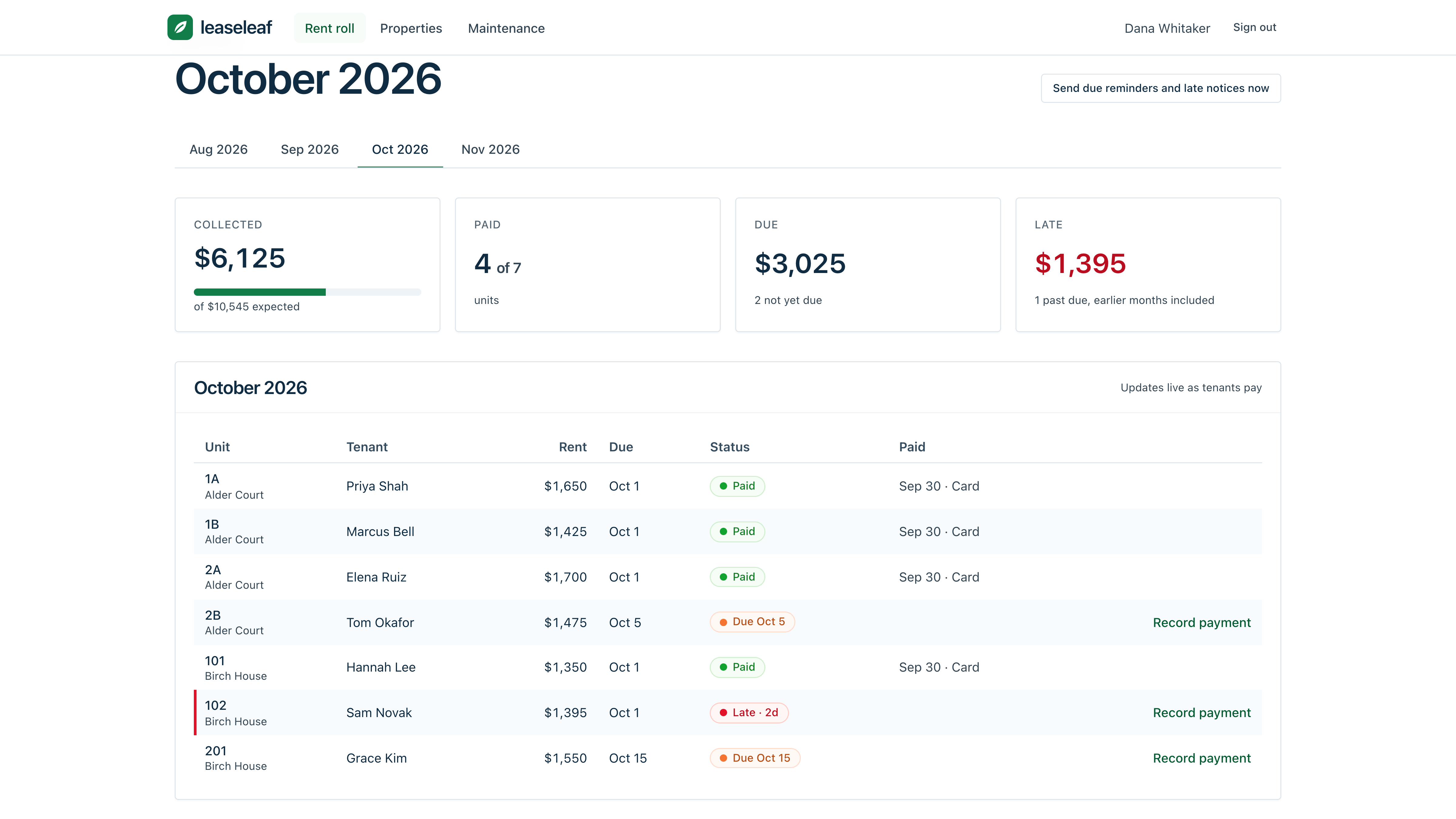Sign out of the account
1456x819 pixels.
[x=1254, y=27]
